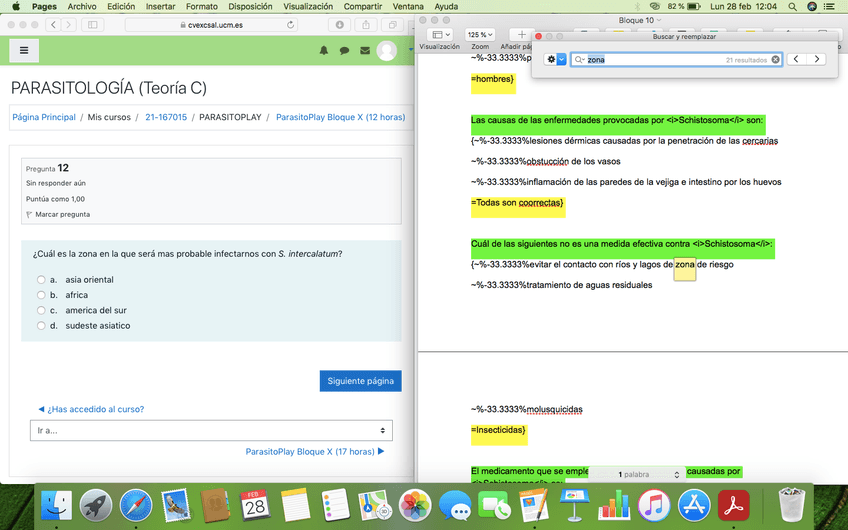Expand the search options gear dropdown
848x530 pixels.
pos(556,60)
